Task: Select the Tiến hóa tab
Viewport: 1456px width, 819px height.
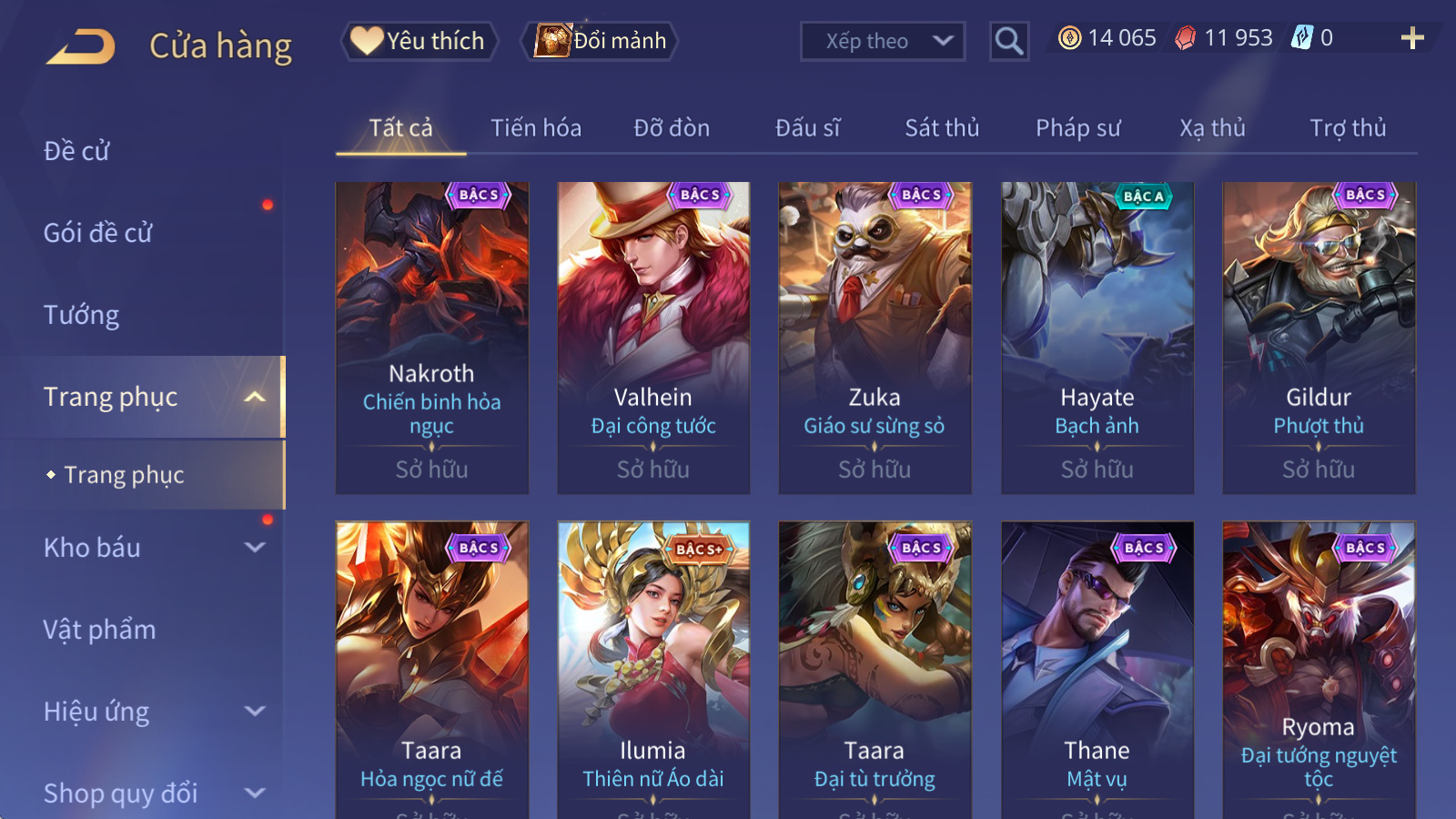Action: (x=536, y=128)
